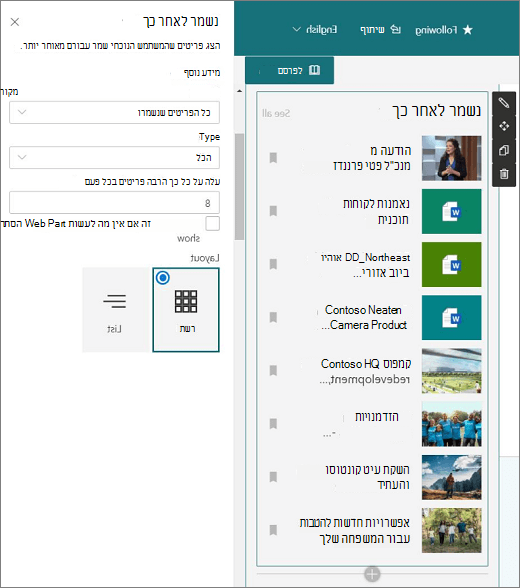Toggle bookmark for DD_Northeast item
This screenshot has height=588, width=520.
[x=273, y=264]
